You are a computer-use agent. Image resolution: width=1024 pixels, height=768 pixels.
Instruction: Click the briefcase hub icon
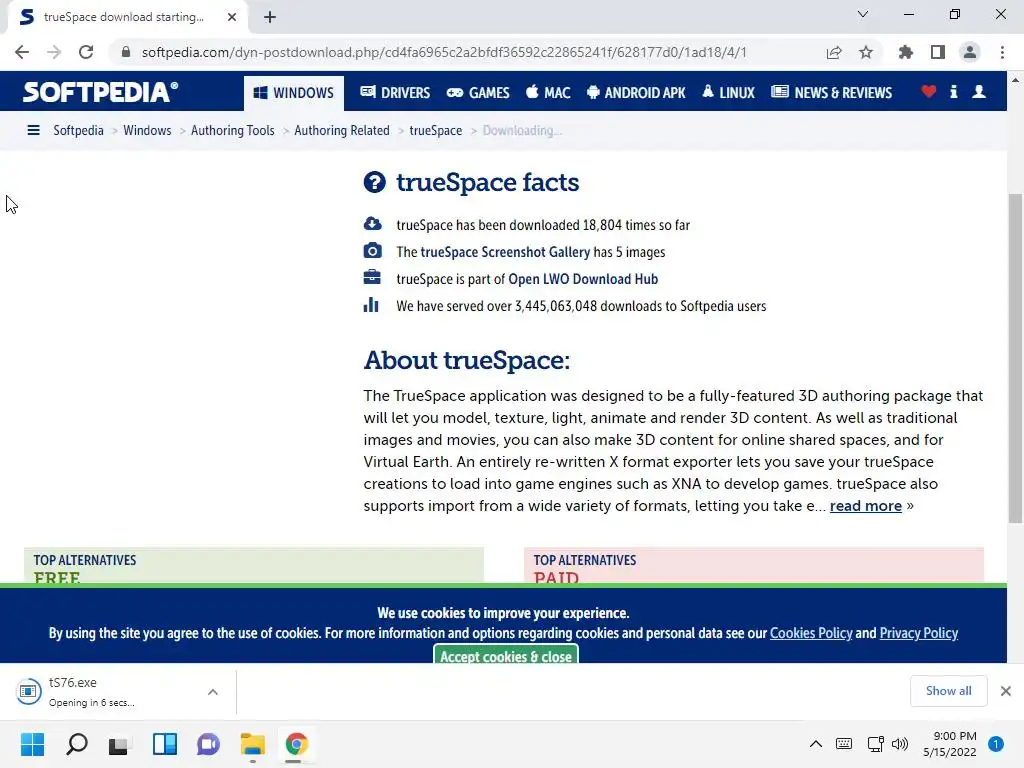pyautogui.click(x=372, y=278)
